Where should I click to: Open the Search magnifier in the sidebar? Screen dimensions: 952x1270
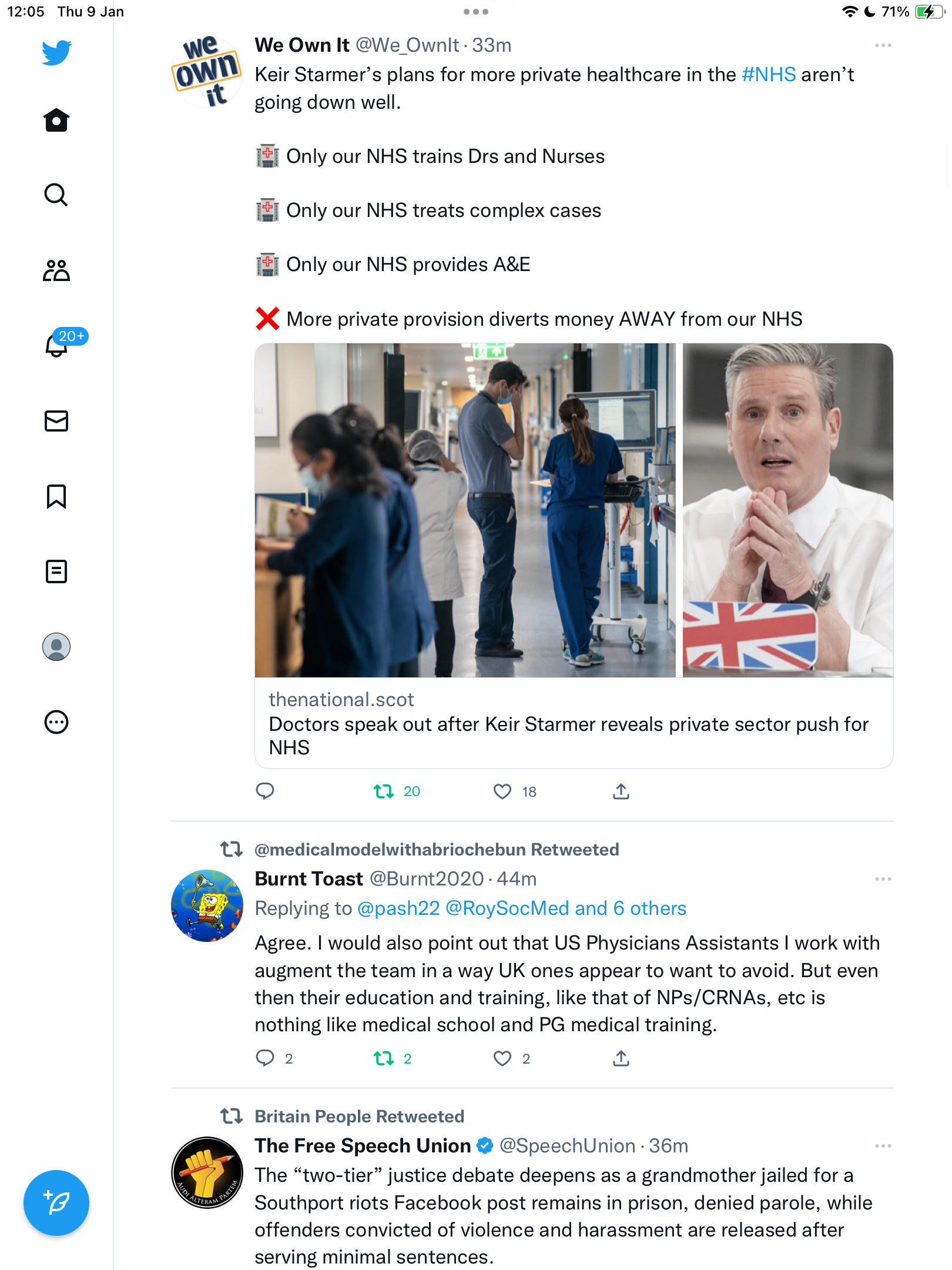[56, 195]
